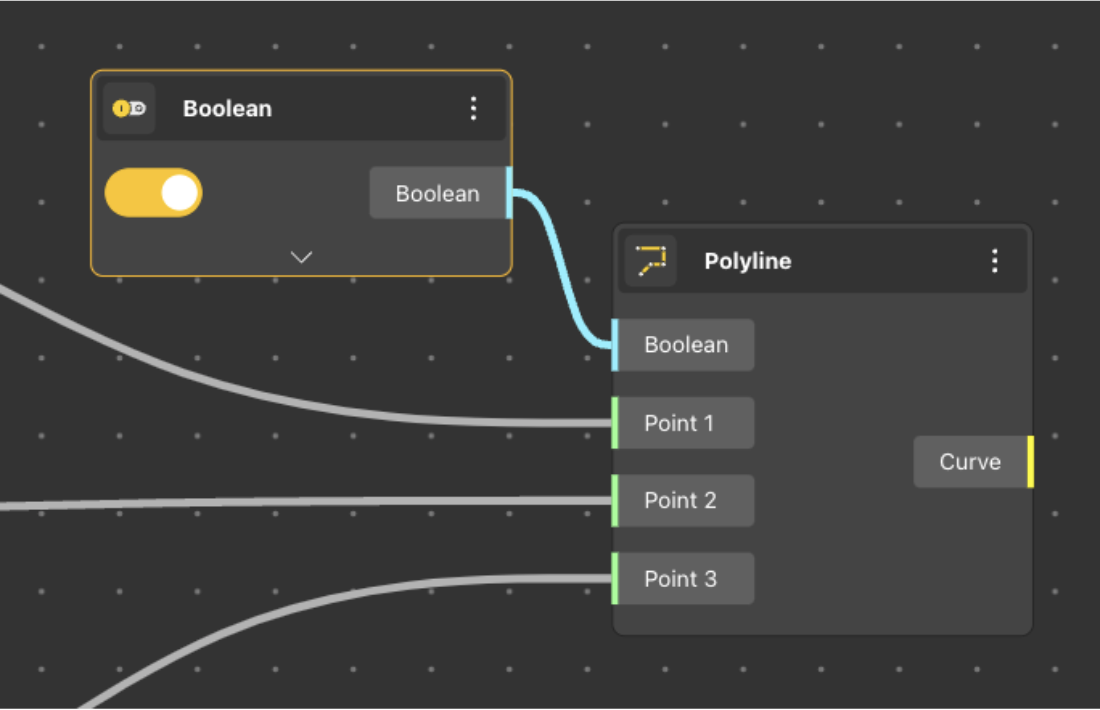Image resolution: width=1100 pixels, height=710 pixels.
Task: Select the Point 1 input port
Action: [681, 423]
